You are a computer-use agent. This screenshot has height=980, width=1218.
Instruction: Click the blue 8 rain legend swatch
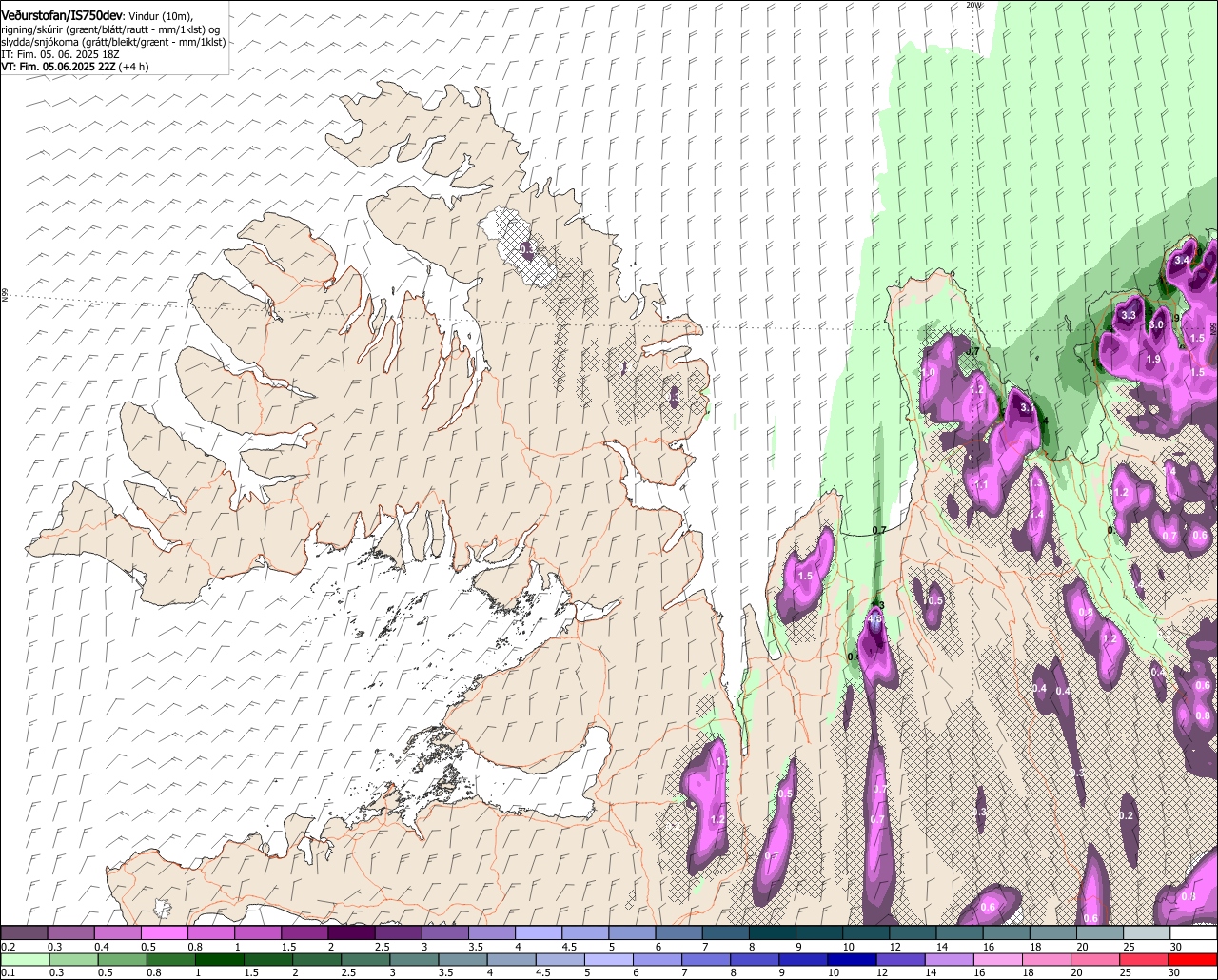[756, 959]
